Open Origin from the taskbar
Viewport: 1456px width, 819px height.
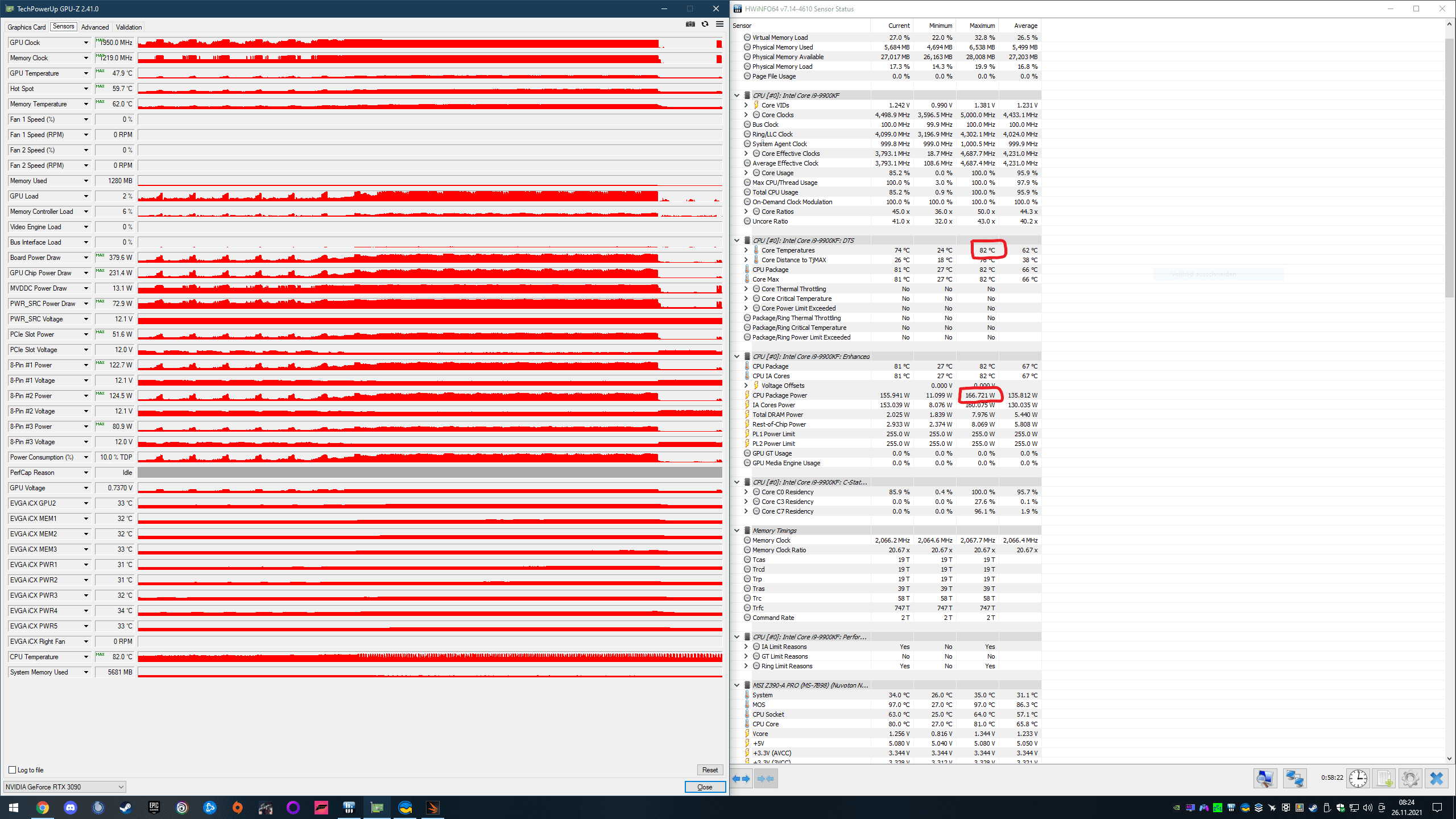tap(237, 808)
